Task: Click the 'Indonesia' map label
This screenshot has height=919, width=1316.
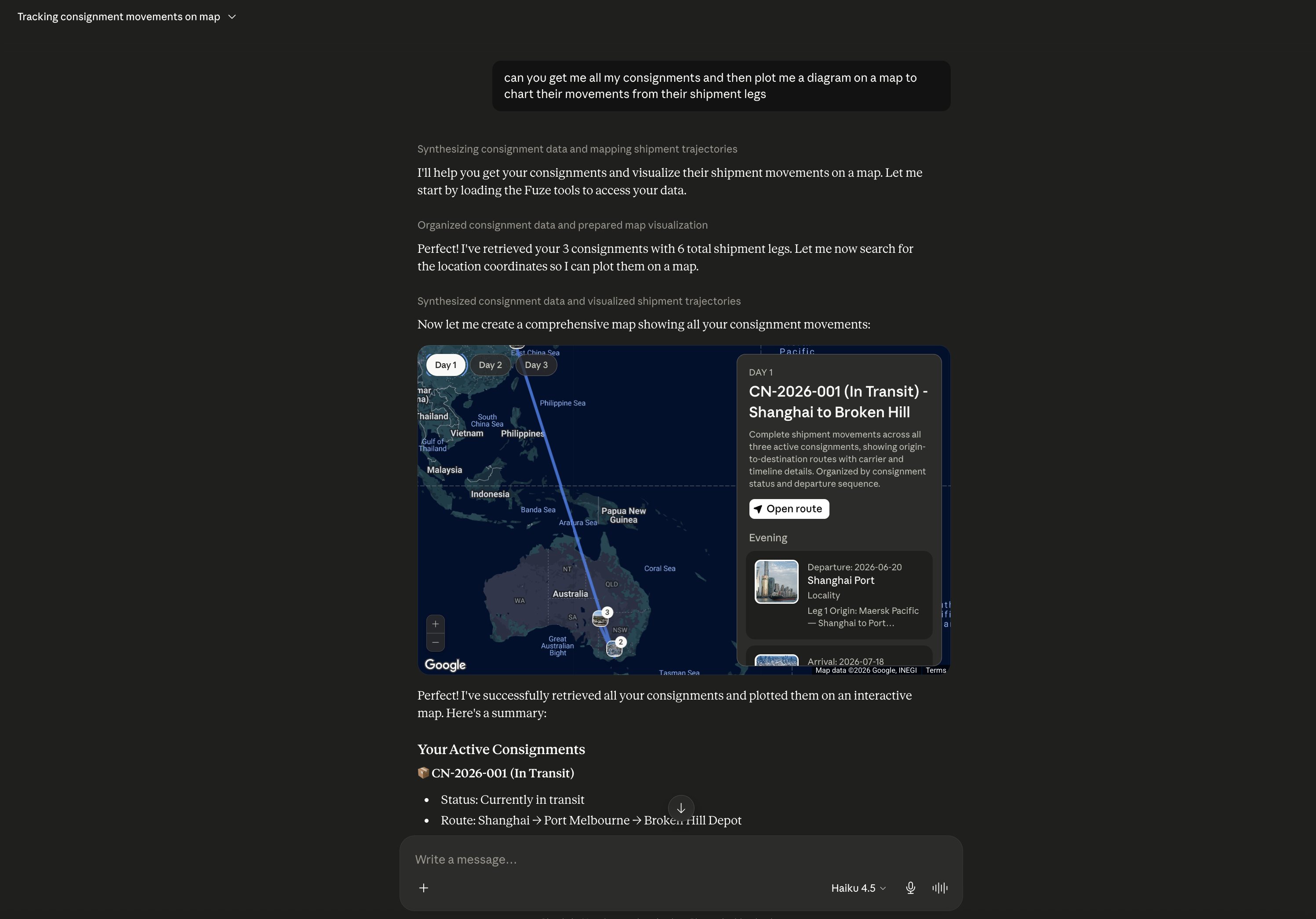Action: pyautogui.click(x=490, y=494)
